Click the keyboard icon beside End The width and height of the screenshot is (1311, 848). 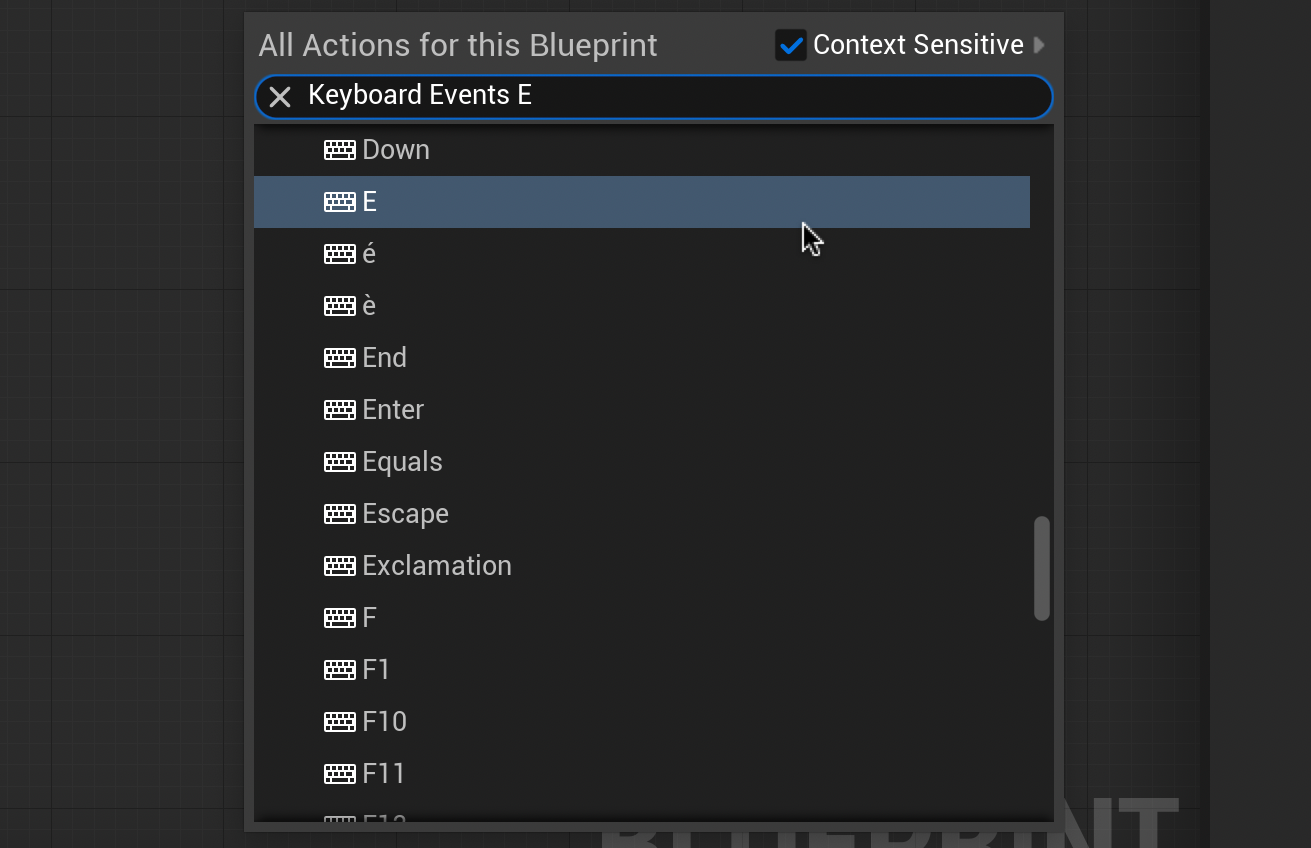340,358
